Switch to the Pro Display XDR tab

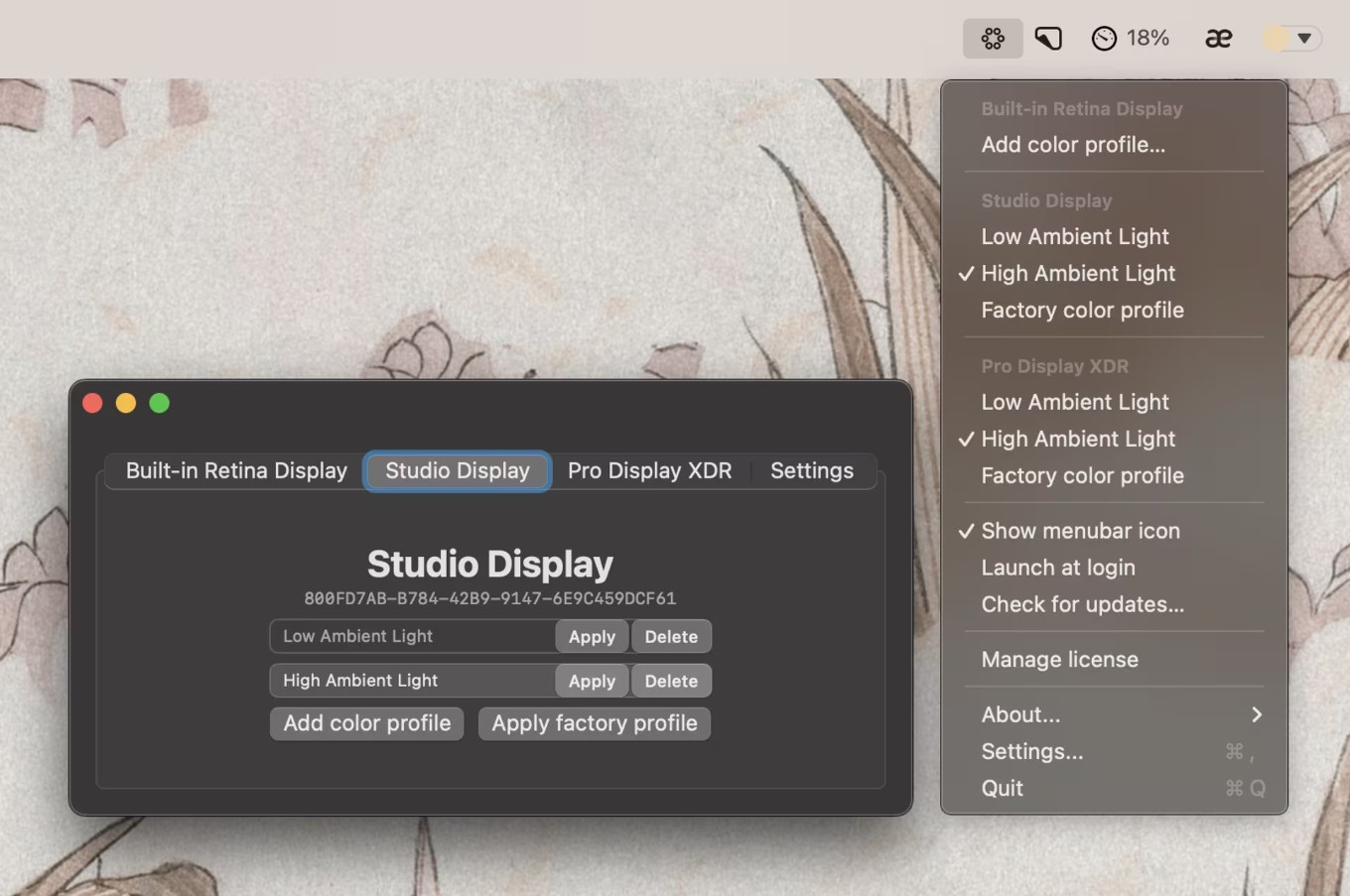pos(650,471)
